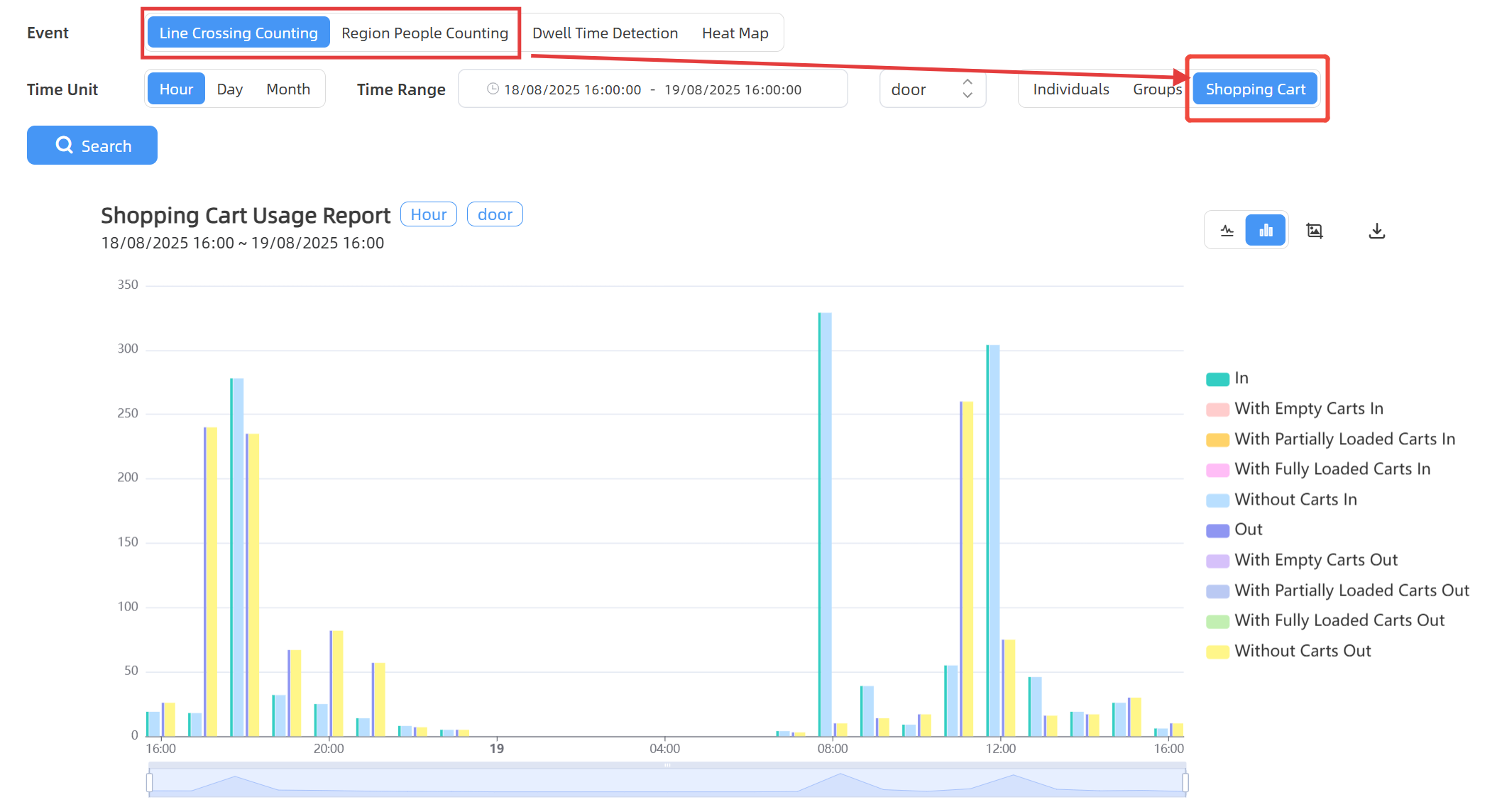Hide 'Without Carts Out' legend series
The image size is (1502, 812).
click(x=1303, y=651)
